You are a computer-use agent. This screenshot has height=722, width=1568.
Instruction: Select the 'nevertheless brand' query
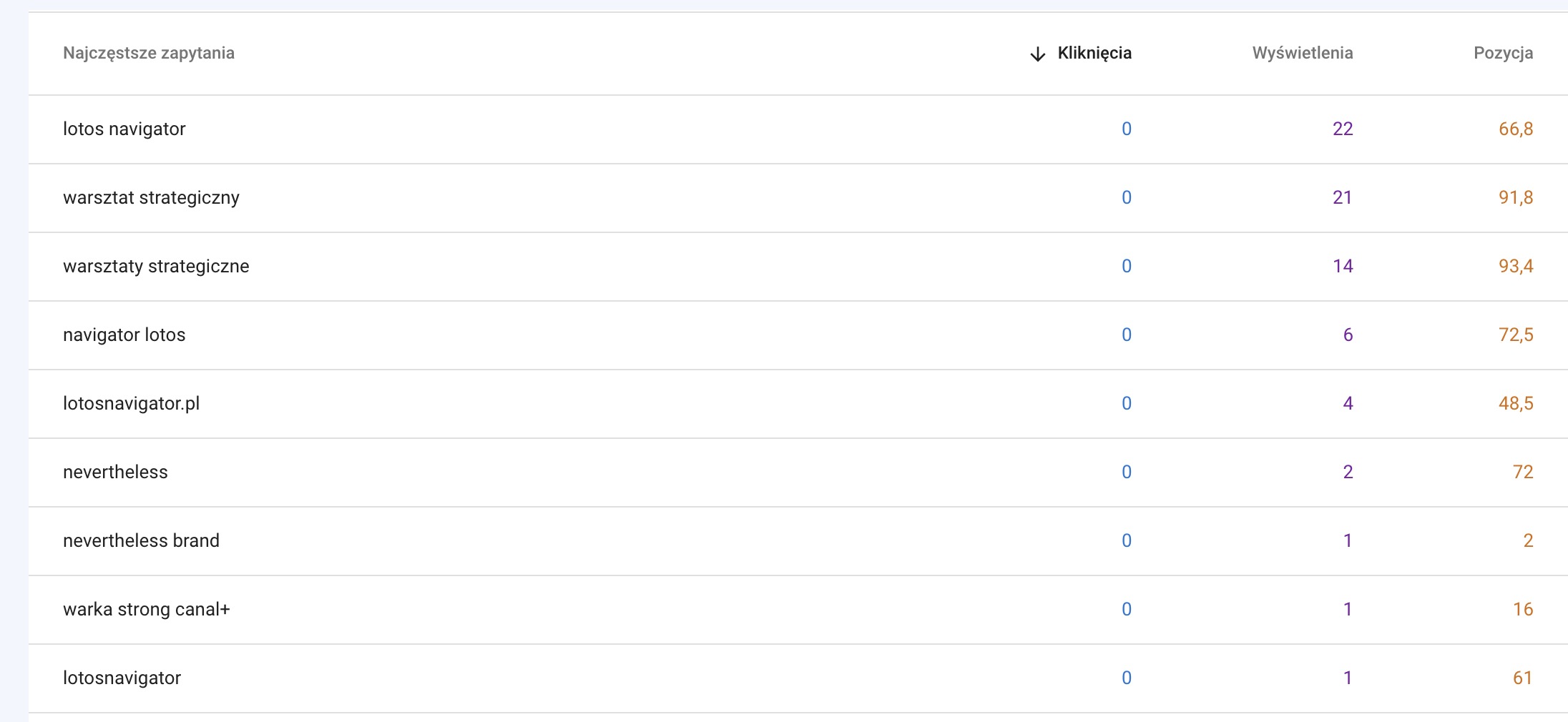pyautogui.click(x=141, y=540)
